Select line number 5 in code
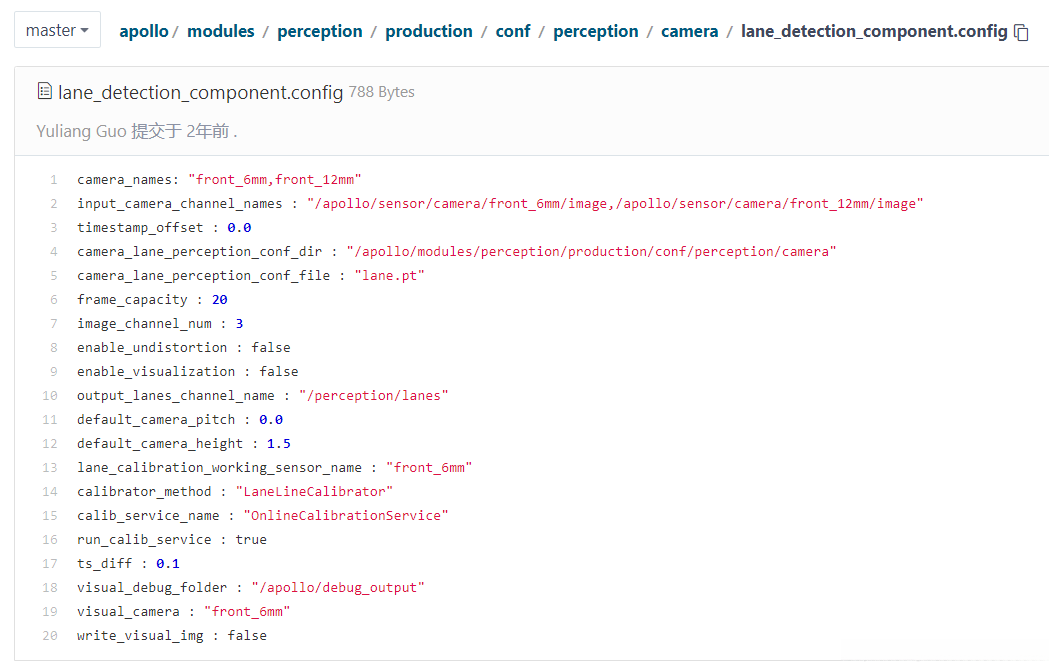The image size is (1049, 671). point(54,276)
